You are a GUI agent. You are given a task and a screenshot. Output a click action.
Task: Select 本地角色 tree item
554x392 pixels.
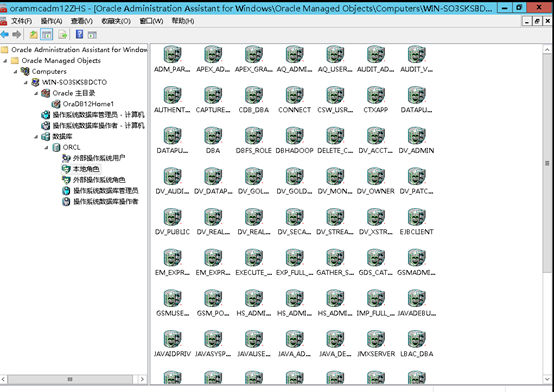pyautogui.click(x=86, y=169)
